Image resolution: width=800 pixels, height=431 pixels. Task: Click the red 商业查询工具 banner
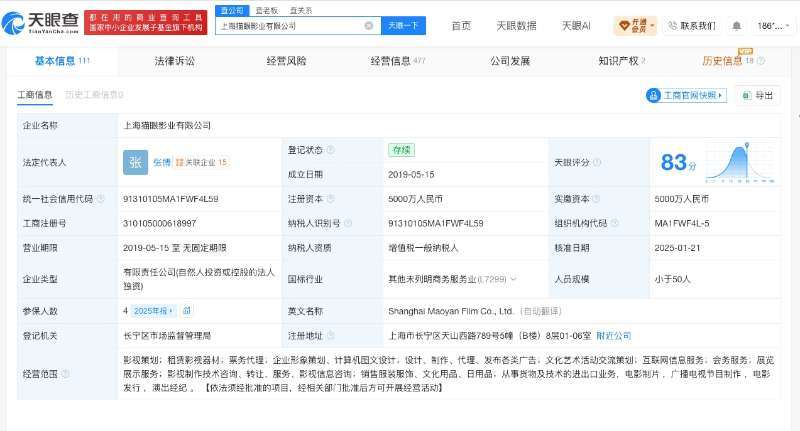point(146,22)
